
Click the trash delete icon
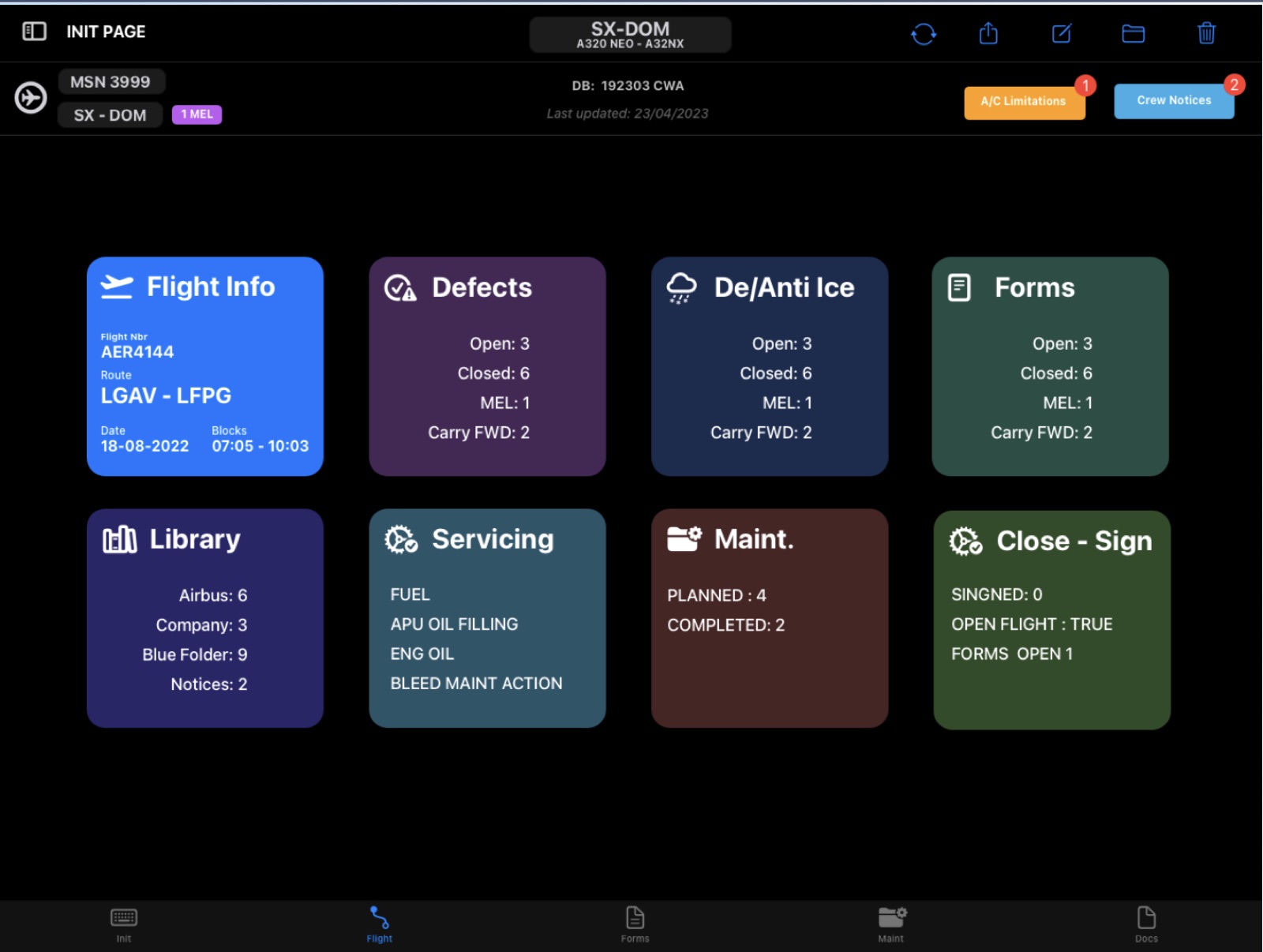pyautogui.click(x=1206, y=33)
